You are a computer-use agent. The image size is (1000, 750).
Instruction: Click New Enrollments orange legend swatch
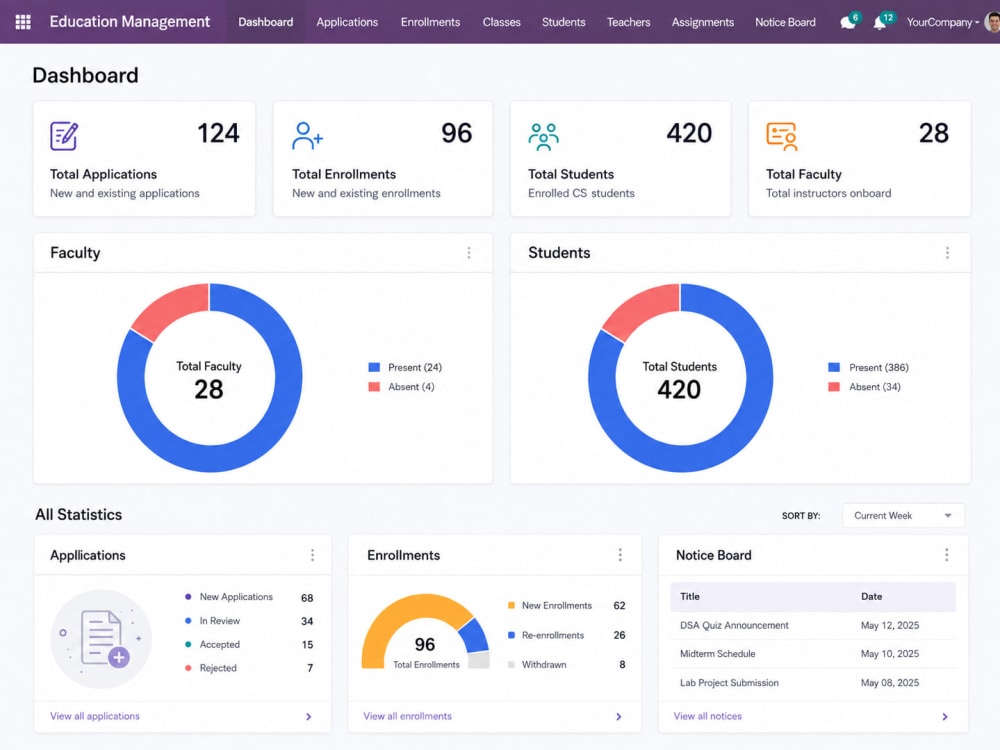click(x=511, y=605)
